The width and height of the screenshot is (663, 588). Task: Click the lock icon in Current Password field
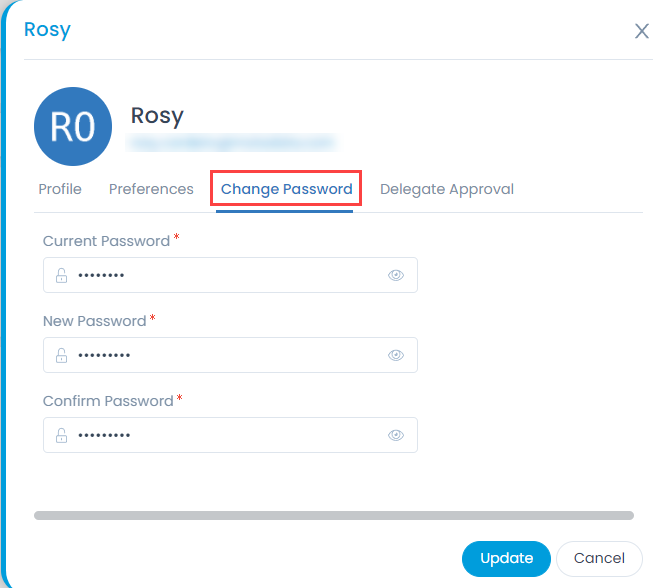(61, 275)
